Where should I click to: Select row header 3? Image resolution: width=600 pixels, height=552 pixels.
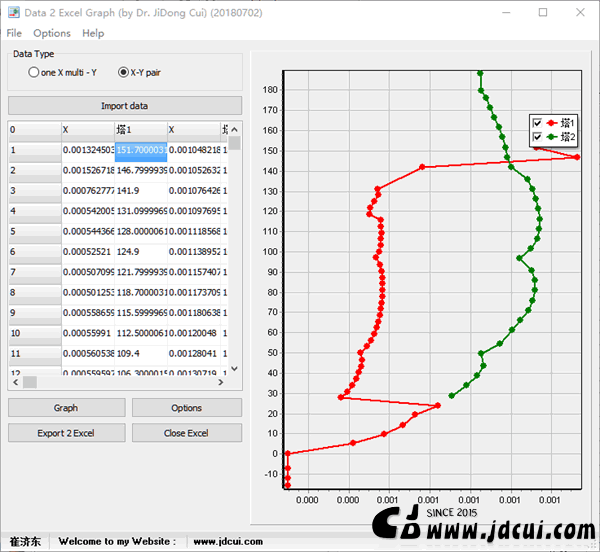pyautogui.click(x=35, y=191)
